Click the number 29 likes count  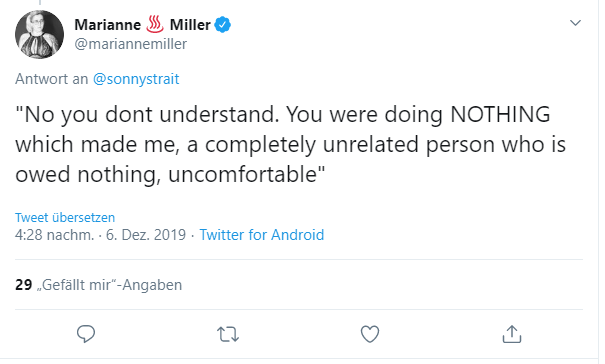click(24, 285)
